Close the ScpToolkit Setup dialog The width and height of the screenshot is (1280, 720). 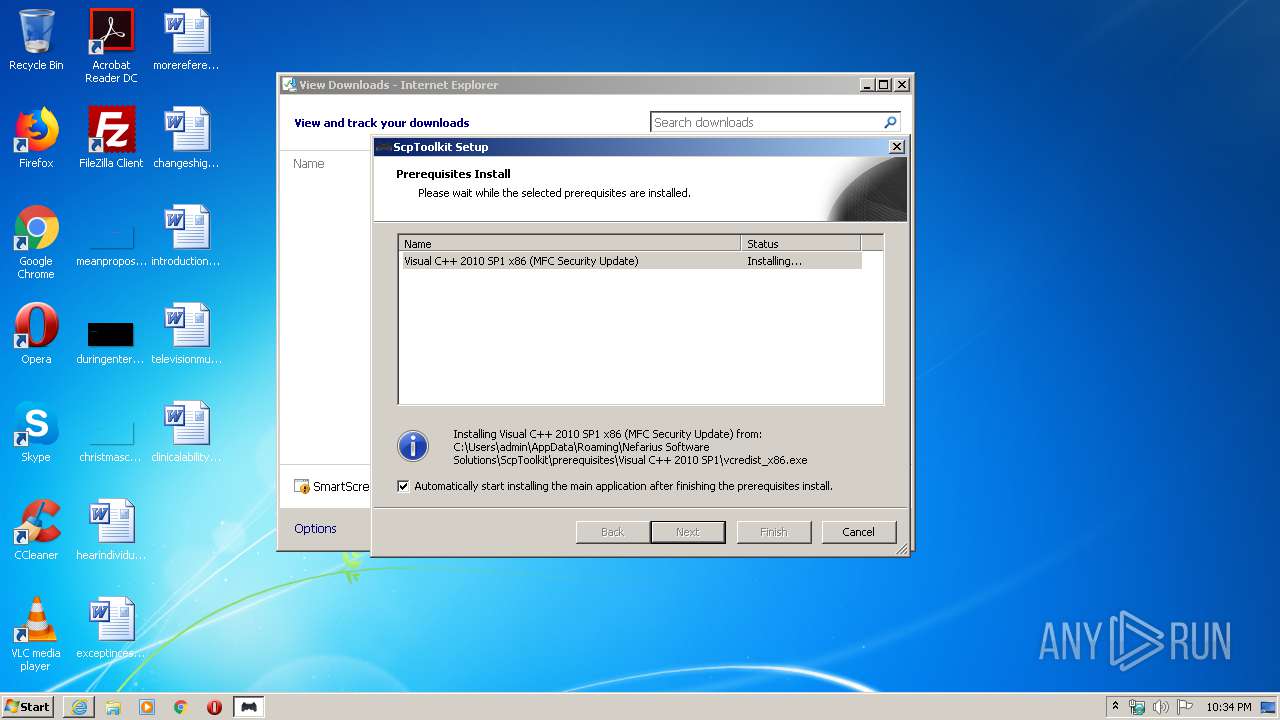tap(897, 147)
